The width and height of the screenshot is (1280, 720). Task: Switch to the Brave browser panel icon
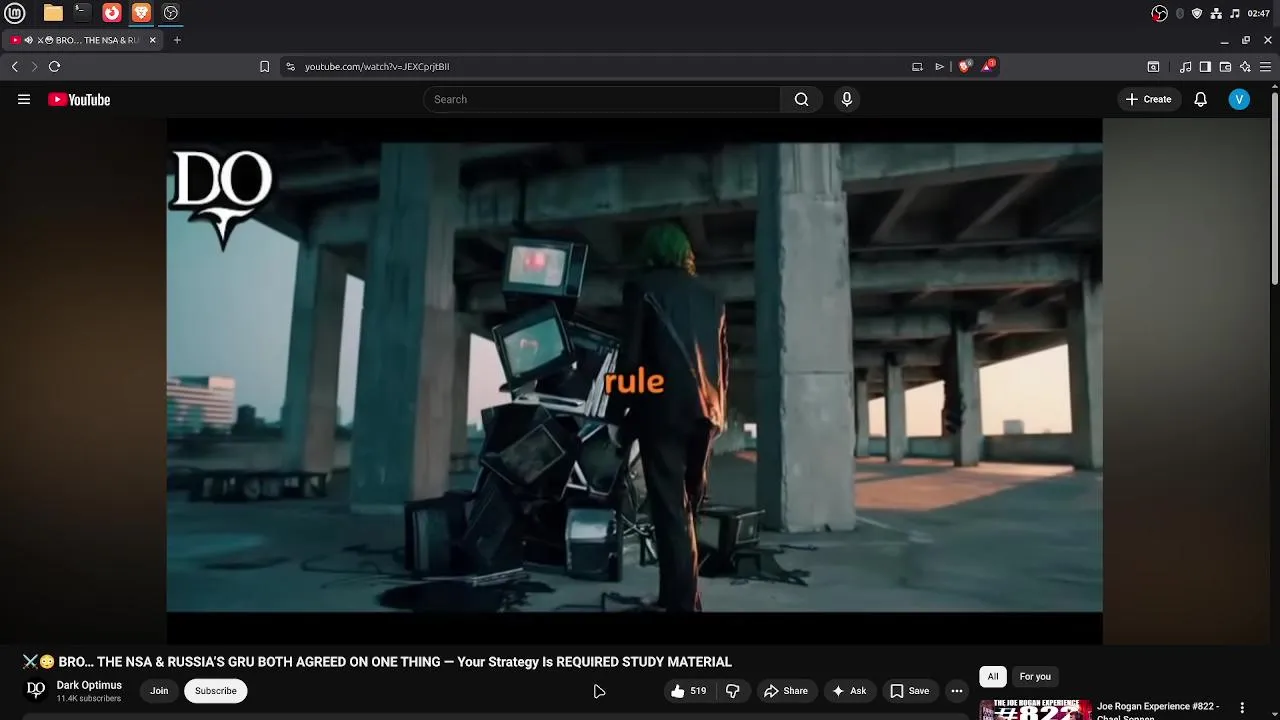[141, 13]
